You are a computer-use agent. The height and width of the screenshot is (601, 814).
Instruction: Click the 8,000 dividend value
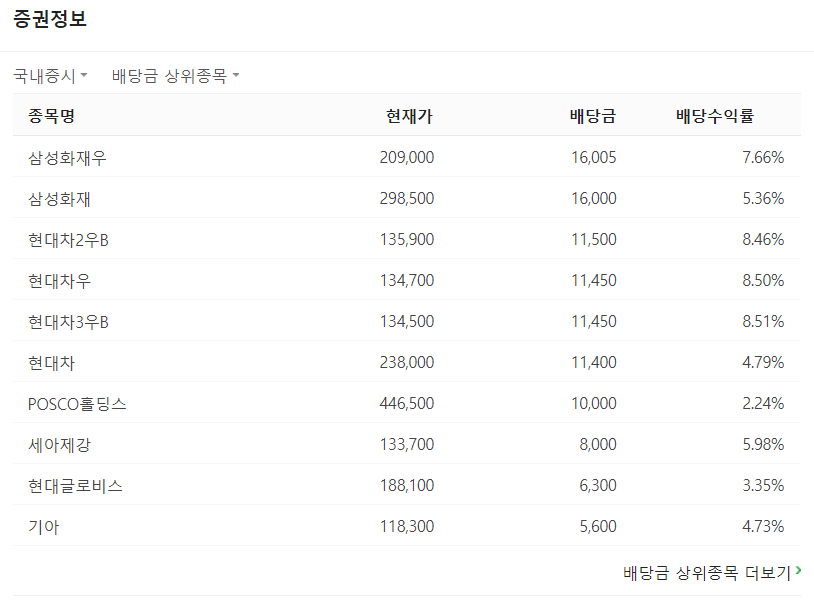pos(598,444)
